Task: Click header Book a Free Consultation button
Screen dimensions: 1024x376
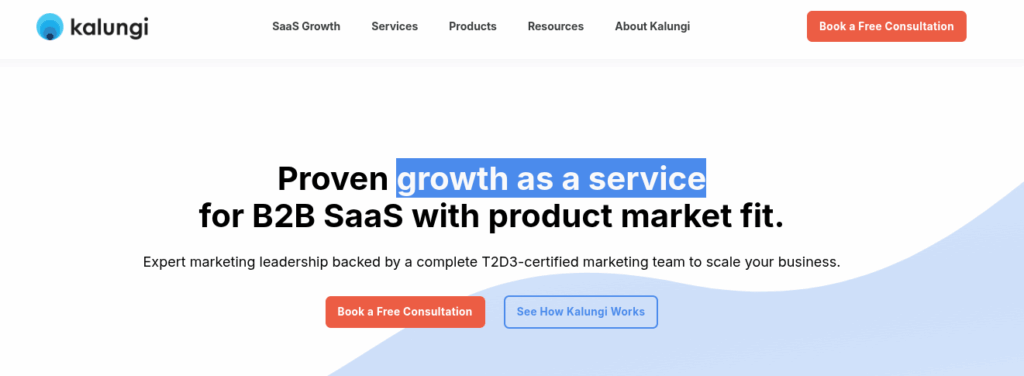Action: tap(886, 27)
